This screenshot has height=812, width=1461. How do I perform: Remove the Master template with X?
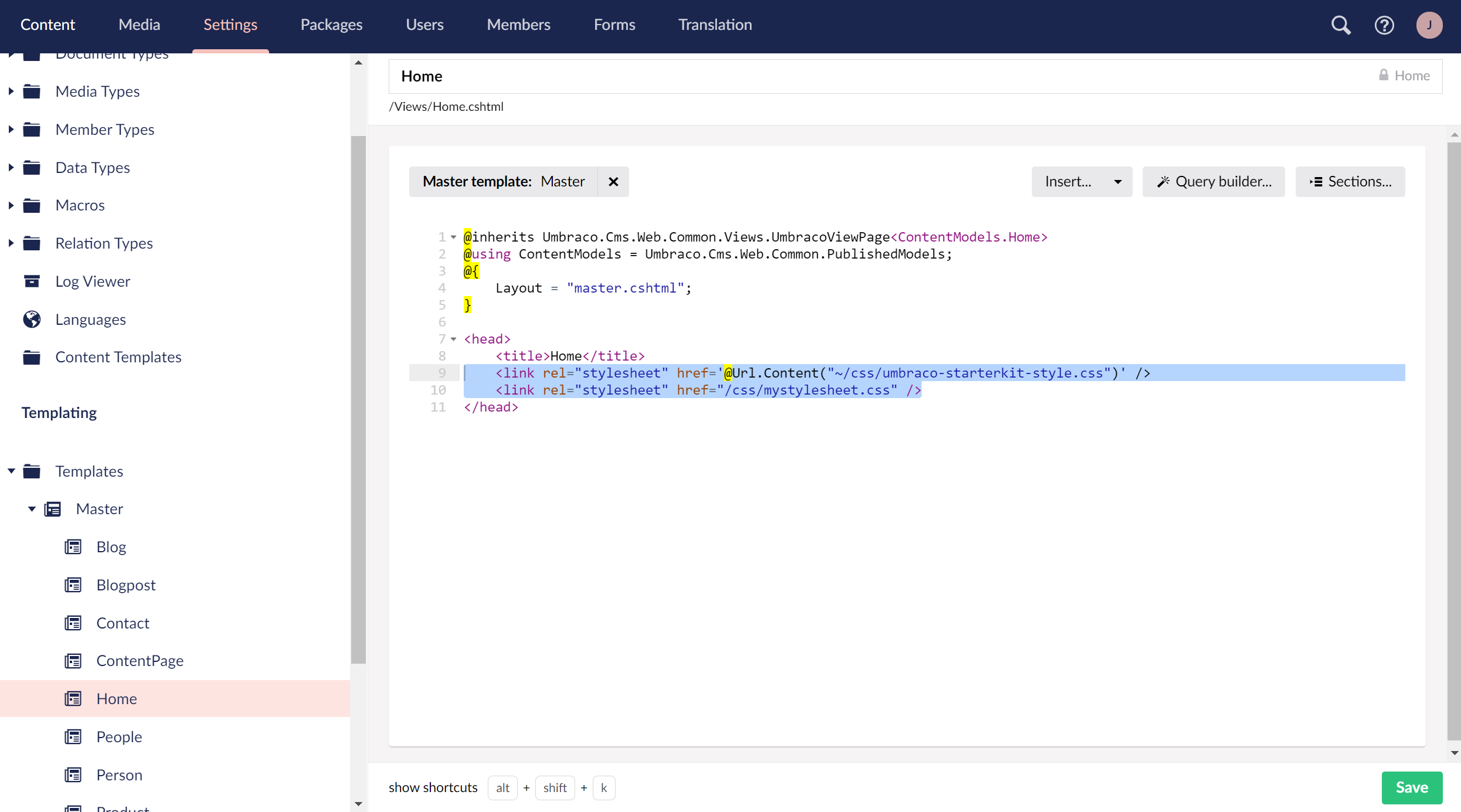(613, 182)
